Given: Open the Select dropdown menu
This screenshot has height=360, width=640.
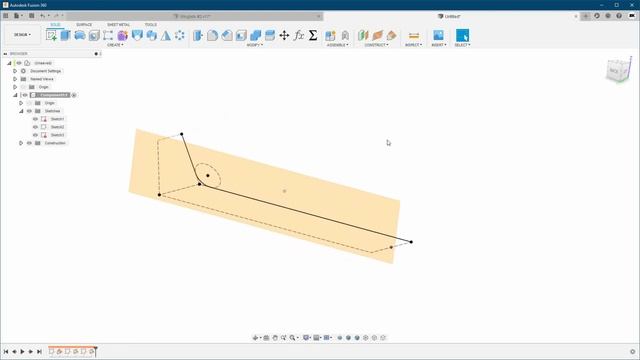Looking at the screenshot, I should point(462,45).
